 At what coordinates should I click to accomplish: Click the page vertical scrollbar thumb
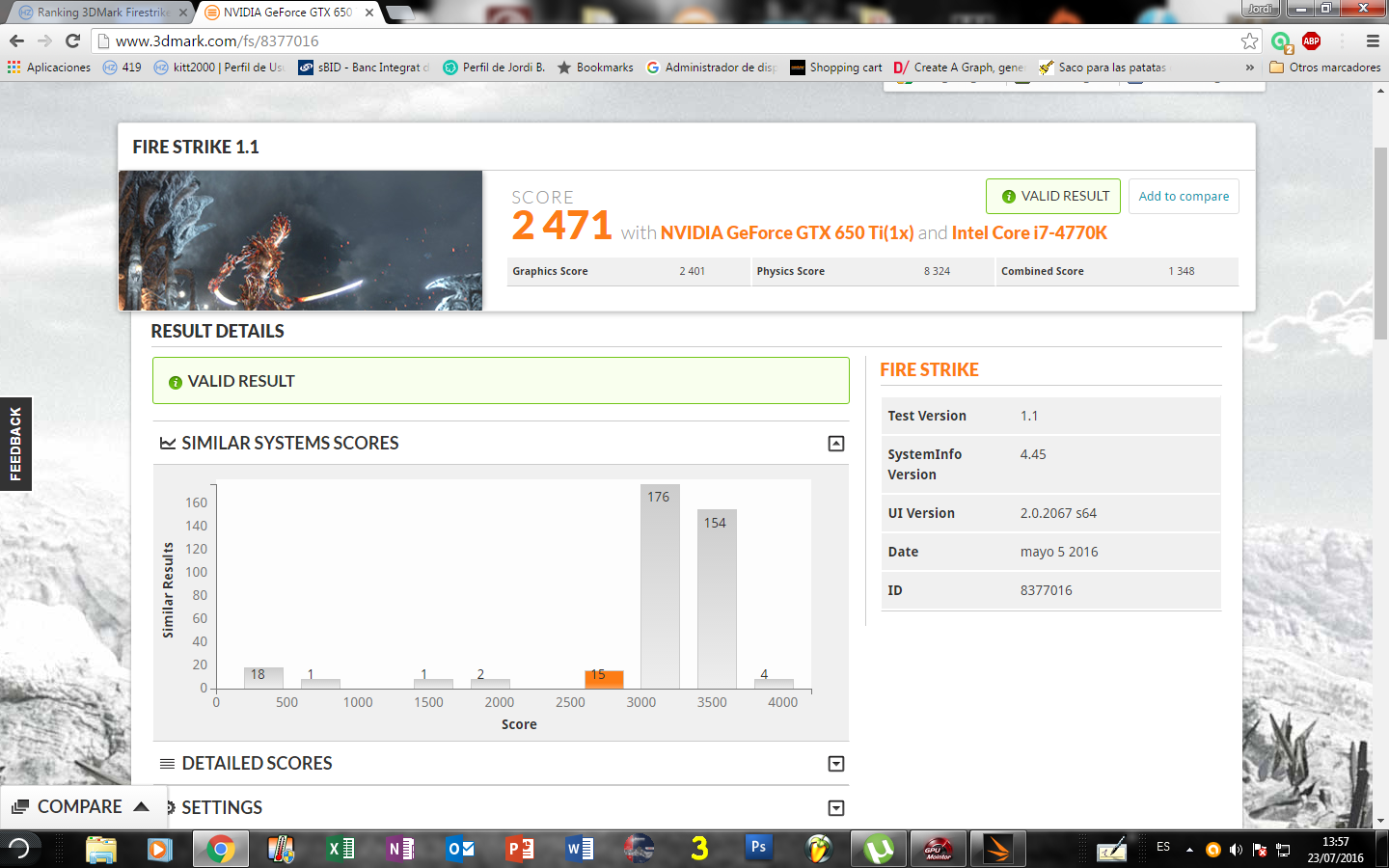(x=1380, y=243)
